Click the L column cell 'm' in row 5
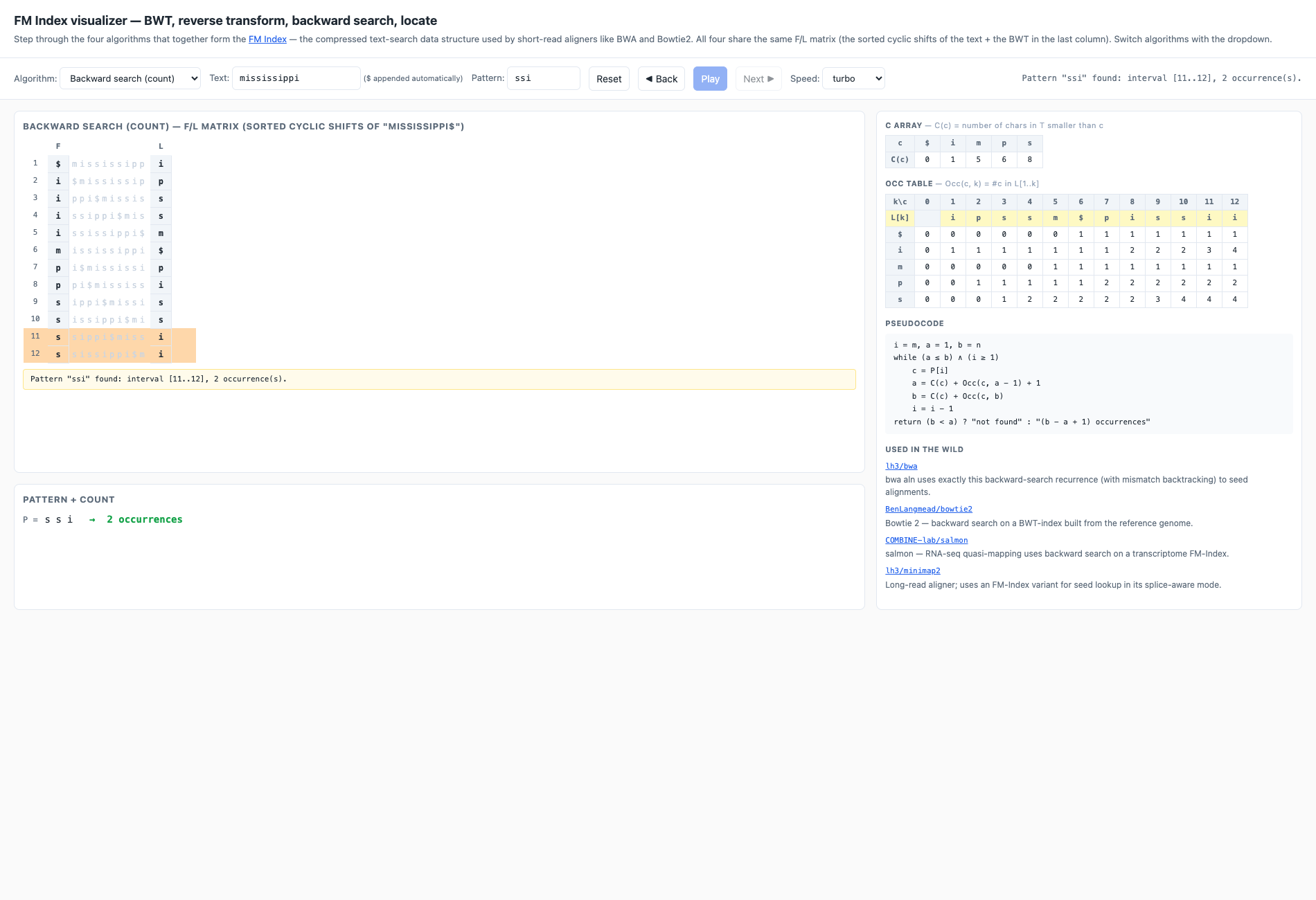This screenshot has width=1316, height=900. pos(161,233)
